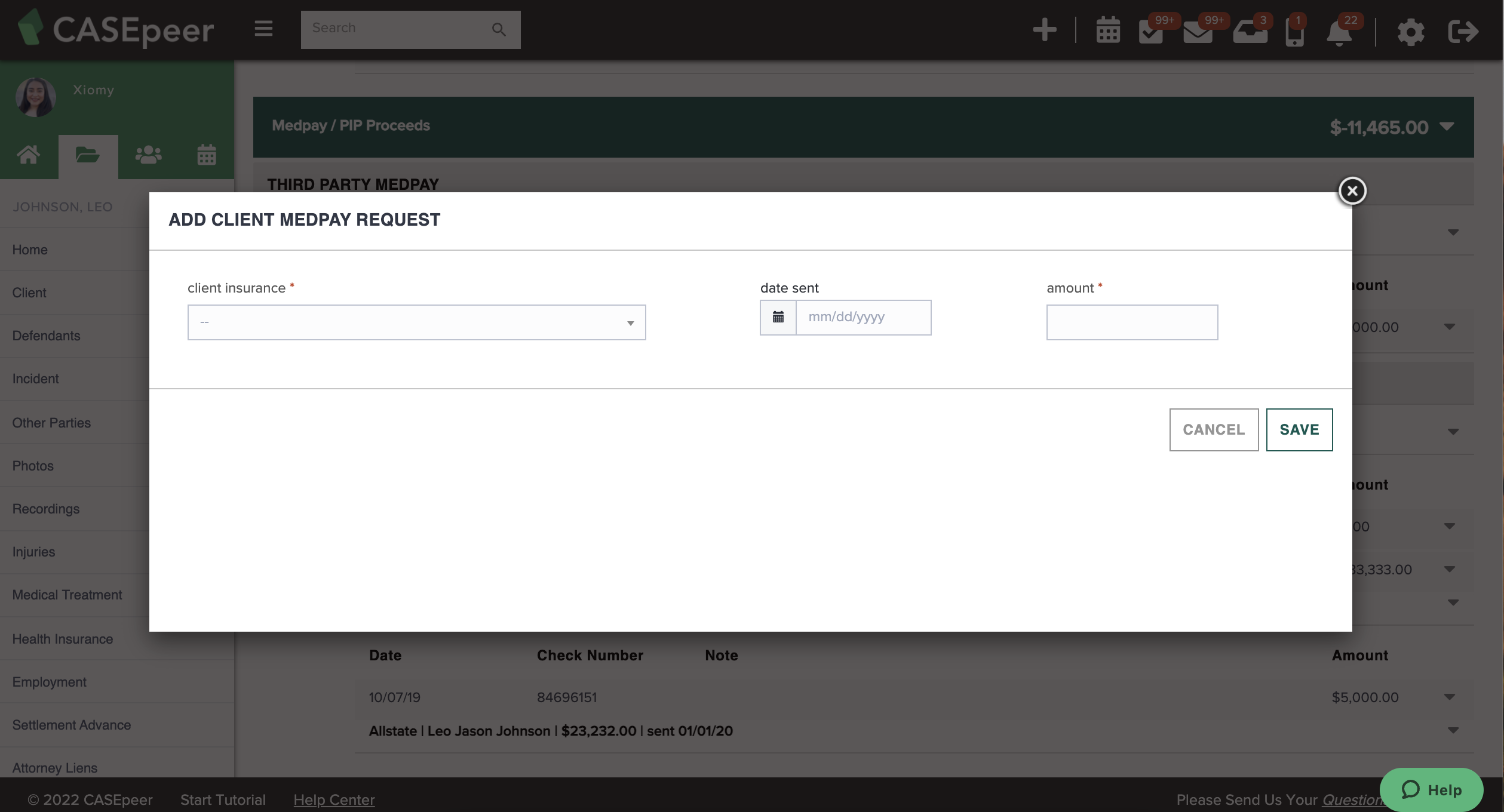Expand the Medpay / PIP Proceeds total arrow
The image size is (1504, 812).
1447,127
